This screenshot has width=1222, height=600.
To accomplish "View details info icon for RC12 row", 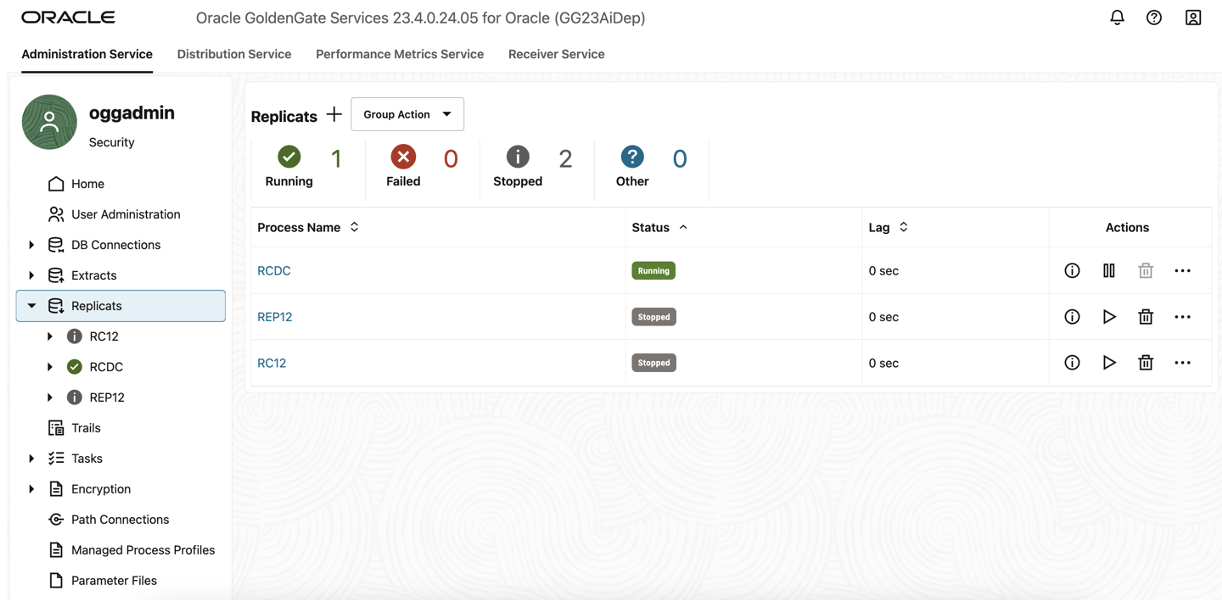I will 1072,363.
